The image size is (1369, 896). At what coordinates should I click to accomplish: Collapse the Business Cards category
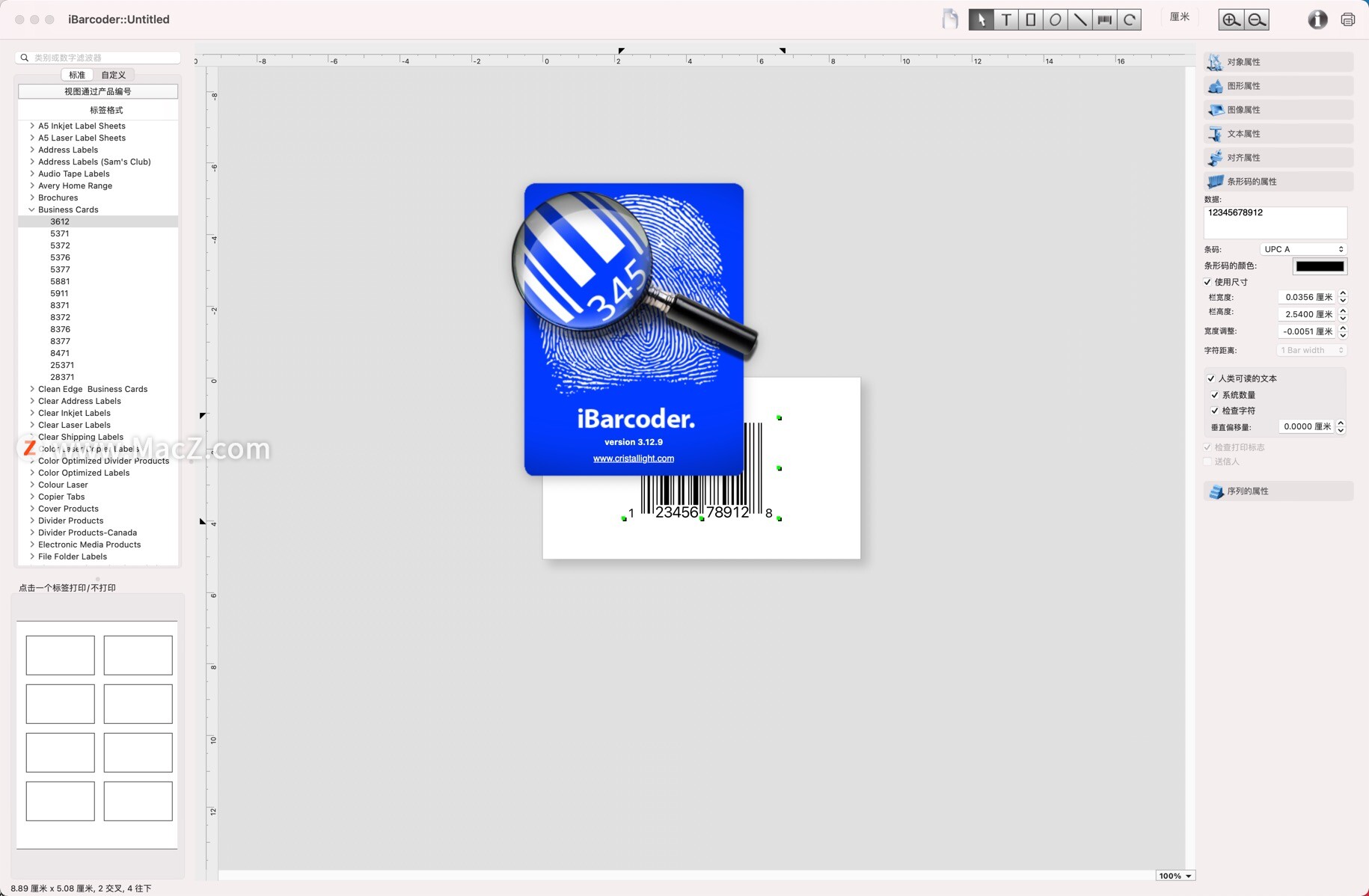31,209
